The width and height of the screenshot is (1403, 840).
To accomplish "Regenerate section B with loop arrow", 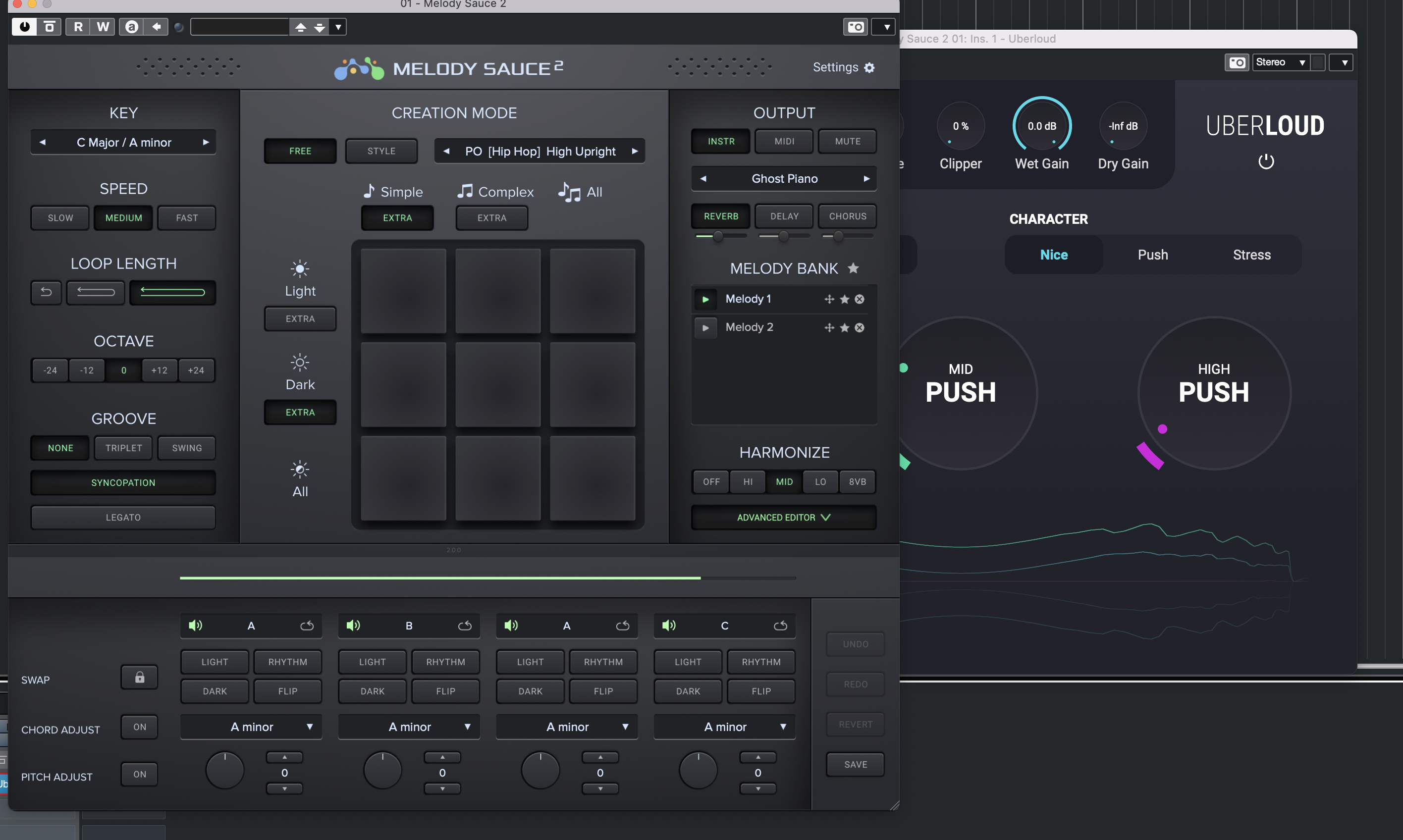I will (465, 625).
